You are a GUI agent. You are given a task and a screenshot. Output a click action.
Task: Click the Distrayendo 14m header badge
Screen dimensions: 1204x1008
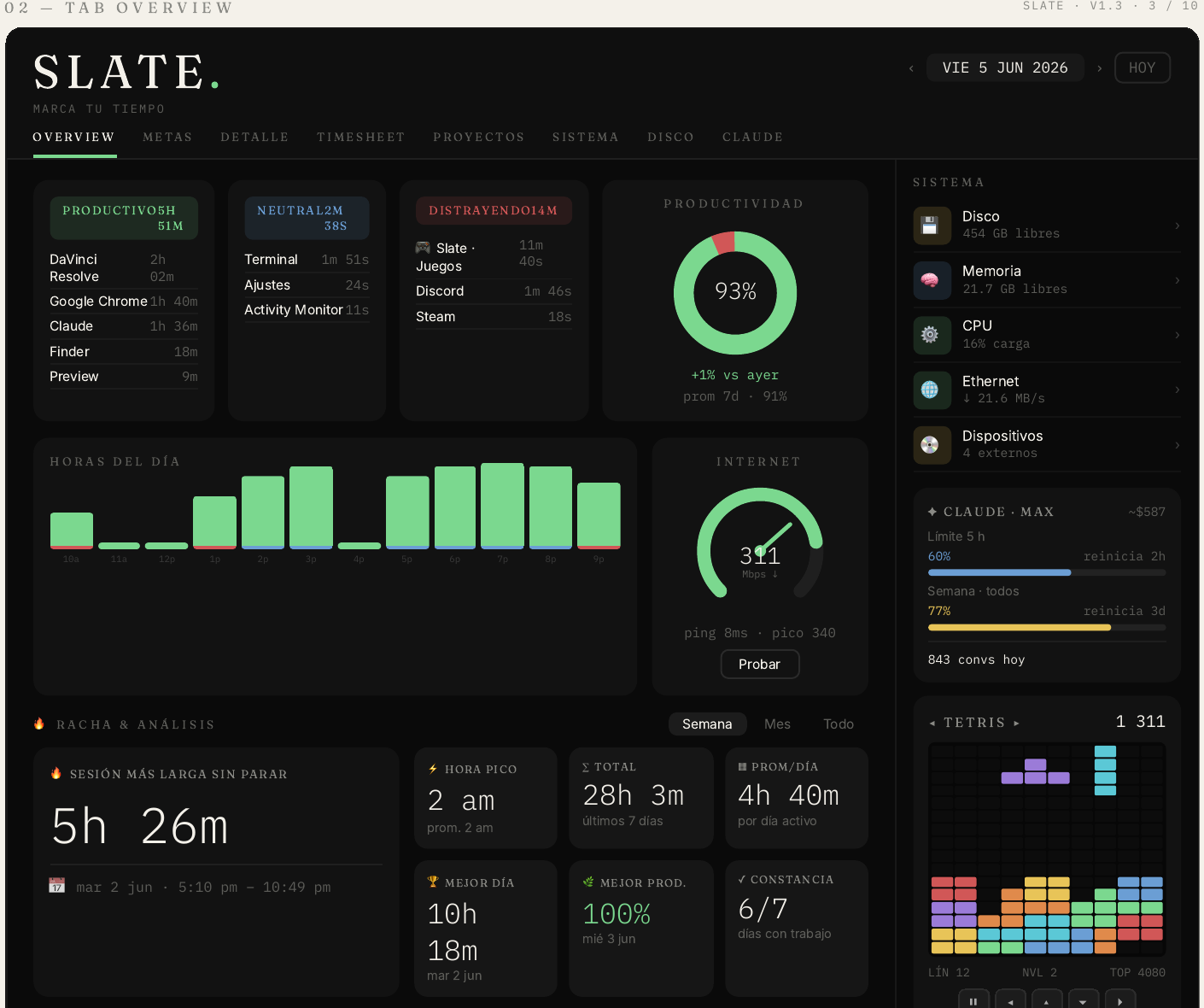494,211
